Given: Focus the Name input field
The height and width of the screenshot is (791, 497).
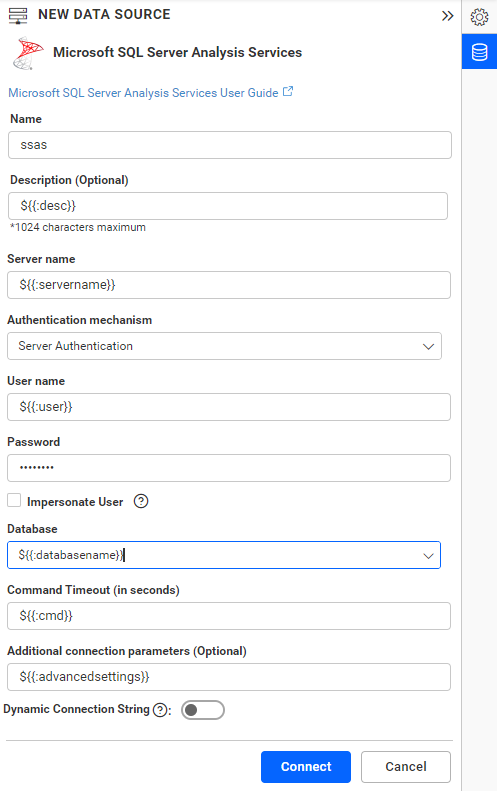Looking at the screenshot, I should [x=230, y=145].
